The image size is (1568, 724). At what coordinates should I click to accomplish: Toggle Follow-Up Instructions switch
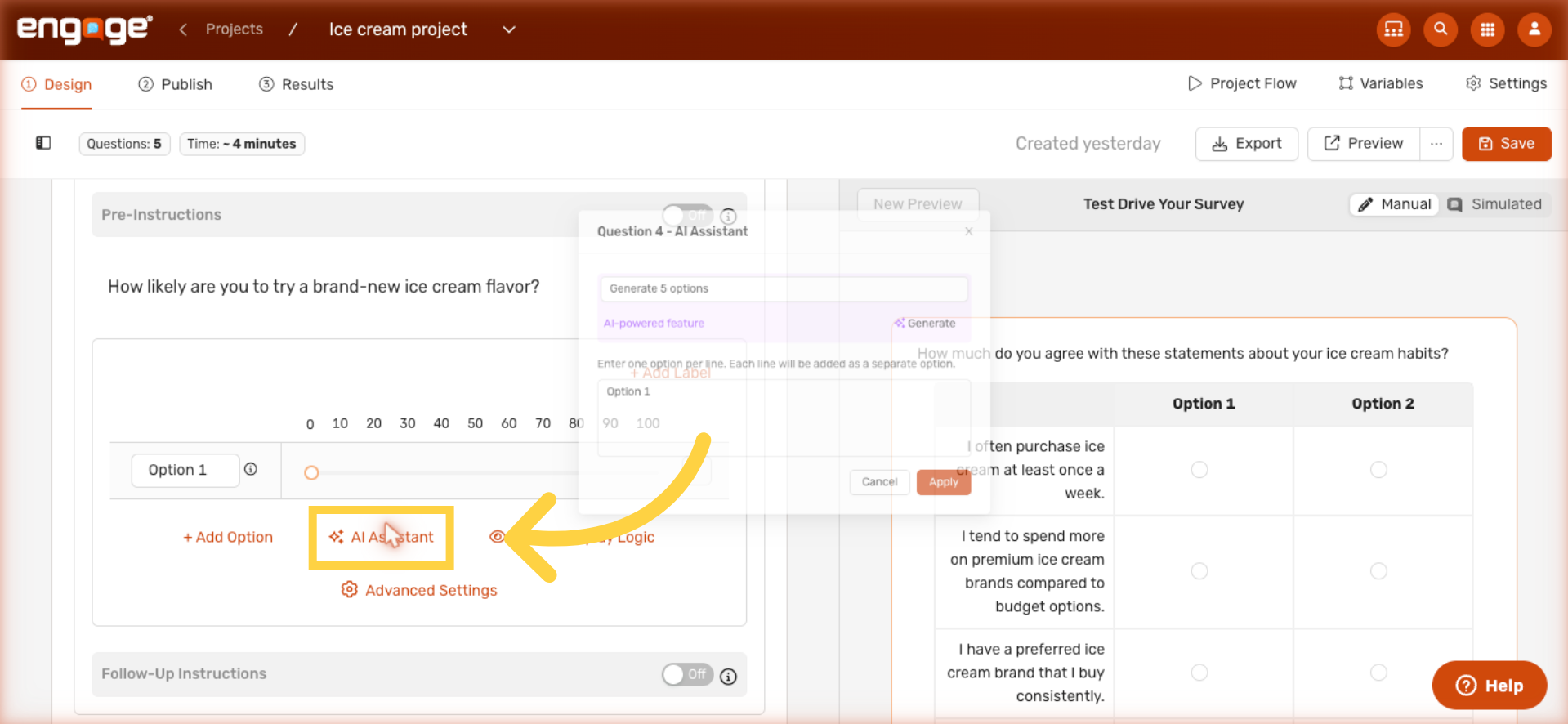[x=687, y=674]
